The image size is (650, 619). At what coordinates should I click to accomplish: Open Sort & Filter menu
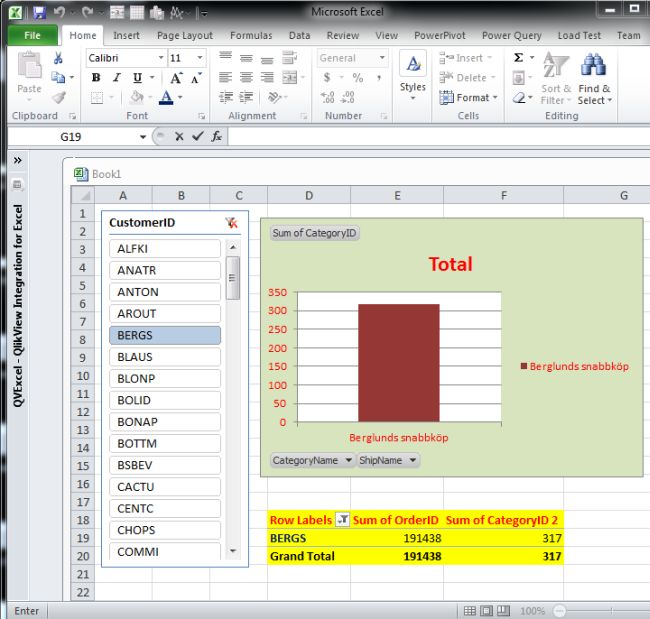click(556, 79)
